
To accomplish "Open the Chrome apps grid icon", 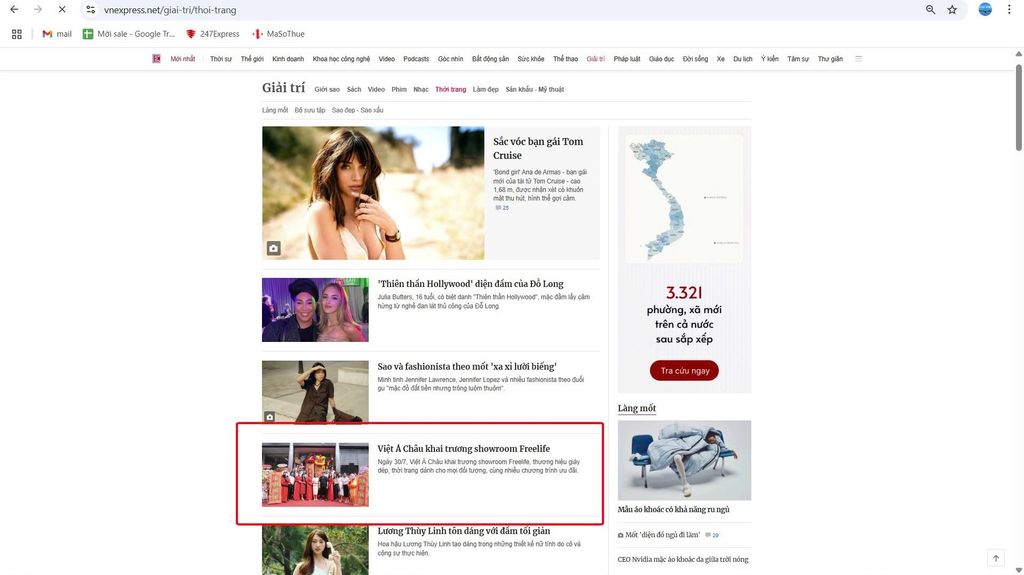I will pyautogui.click(x=17, y=34).
